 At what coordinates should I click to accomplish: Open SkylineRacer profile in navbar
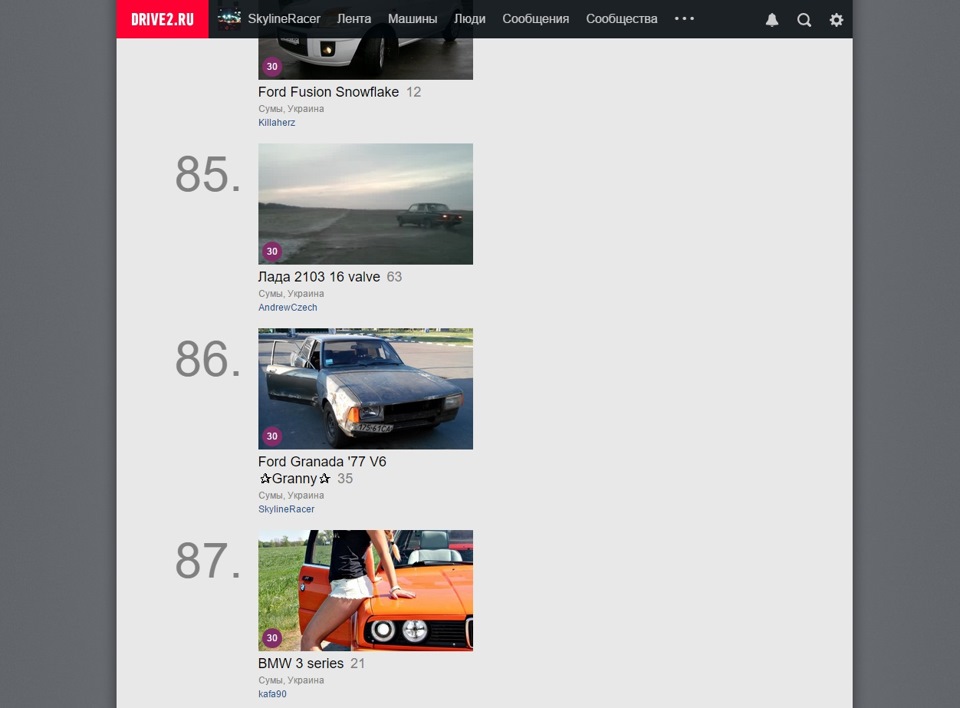click(x=284, y=19)
